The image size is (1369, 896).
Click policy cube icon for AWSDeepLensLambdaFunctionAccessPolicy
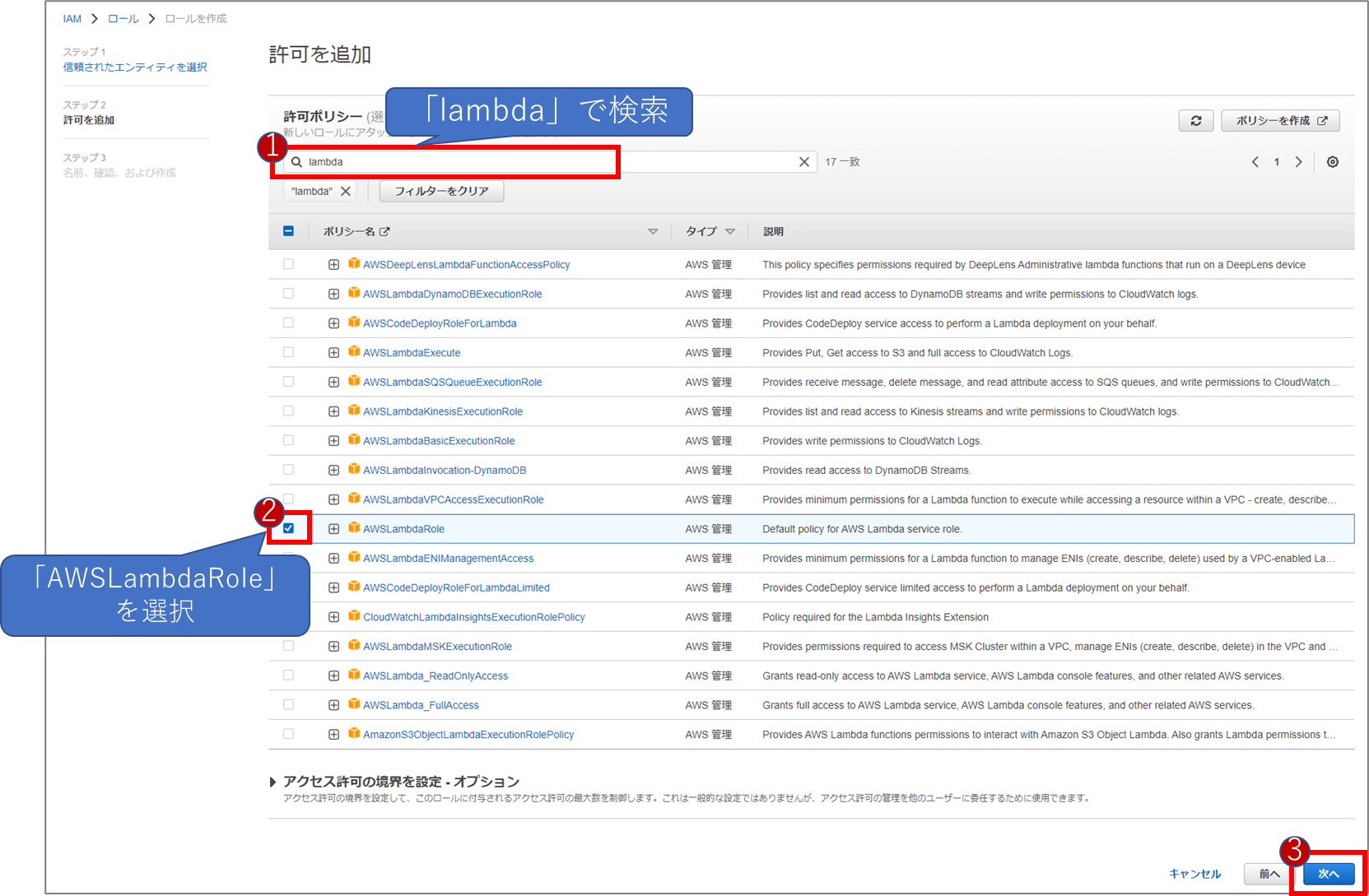pos(354,263)
